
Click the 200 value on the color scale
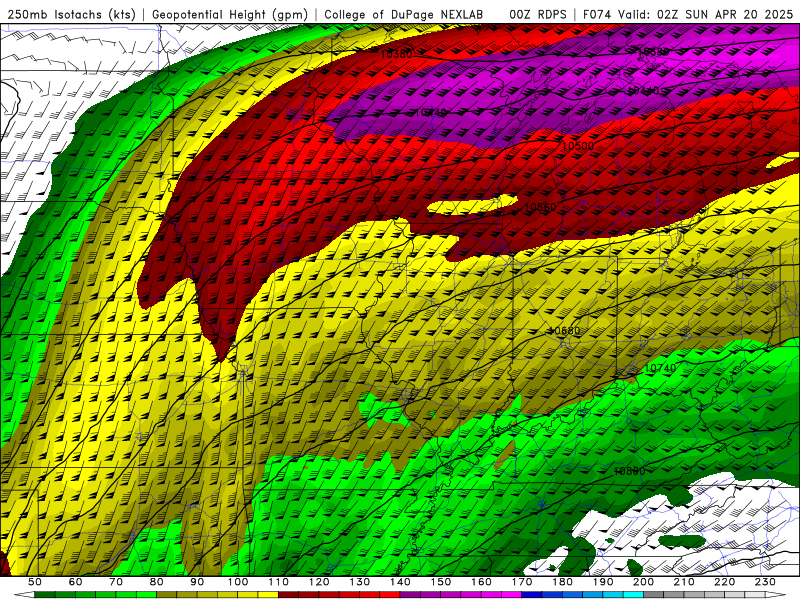click(643, 582)
